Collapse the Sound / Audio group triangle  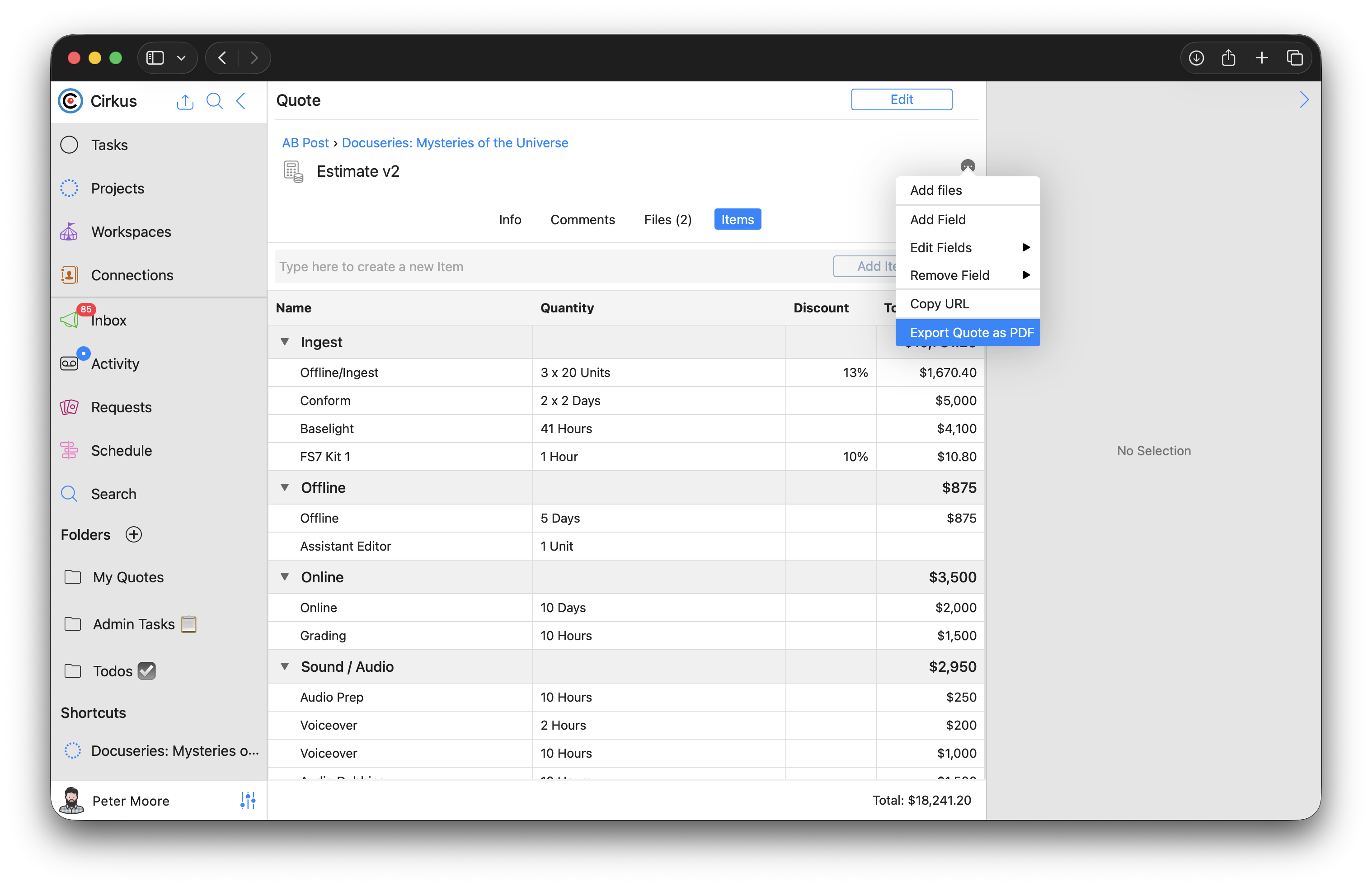284,666
